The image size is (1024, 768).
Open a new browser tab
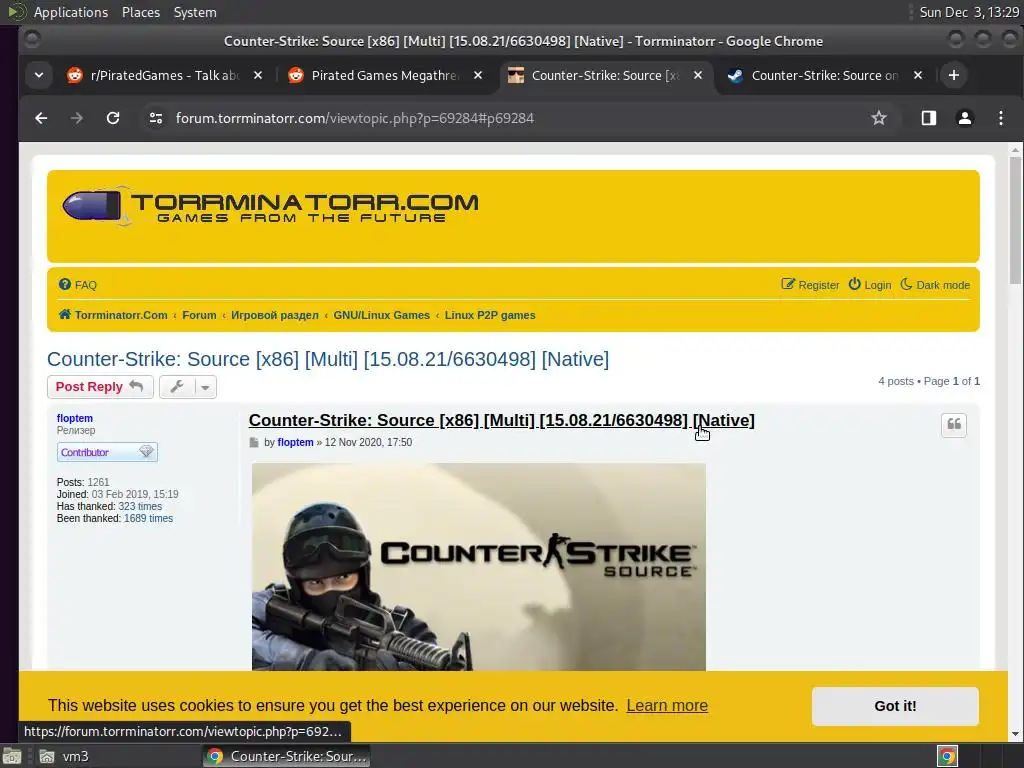[953, 75]
